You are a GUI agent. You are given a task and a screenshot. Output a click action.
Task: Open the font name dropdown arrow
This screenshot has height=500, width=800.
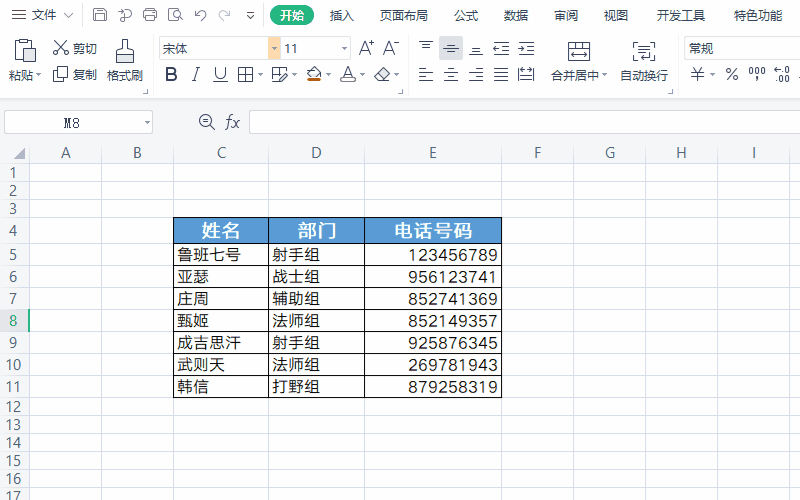[274, 49]
